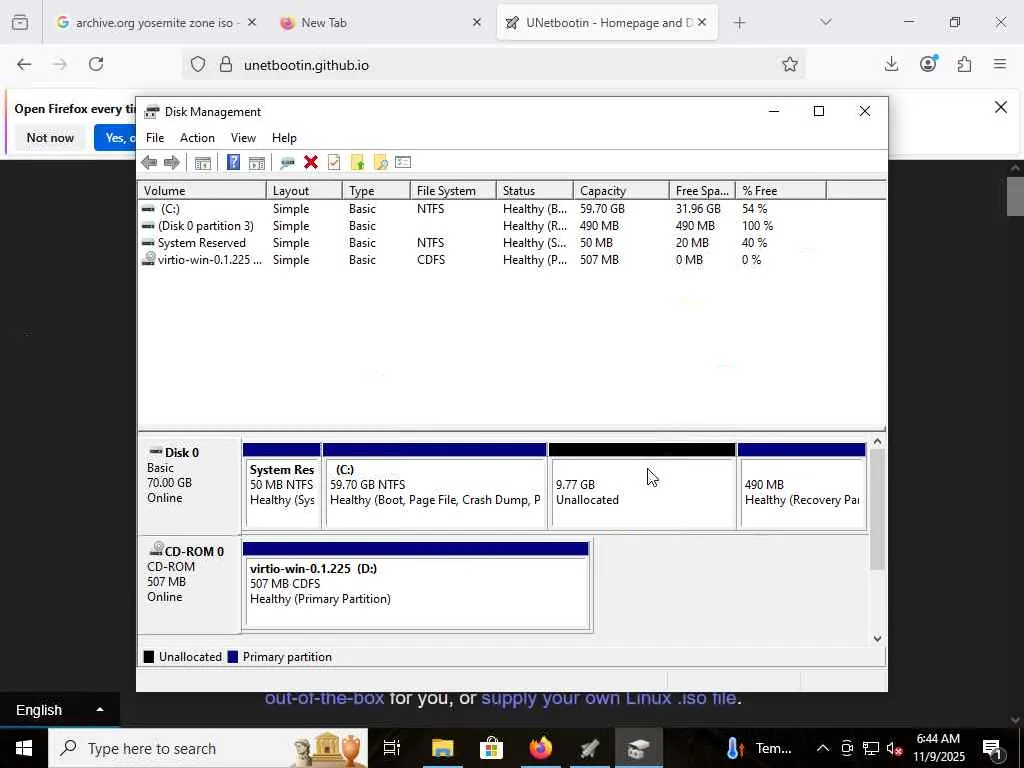Sort by the % Free column header
This screenshot has height=768, width=1024.
pos(780,191)
